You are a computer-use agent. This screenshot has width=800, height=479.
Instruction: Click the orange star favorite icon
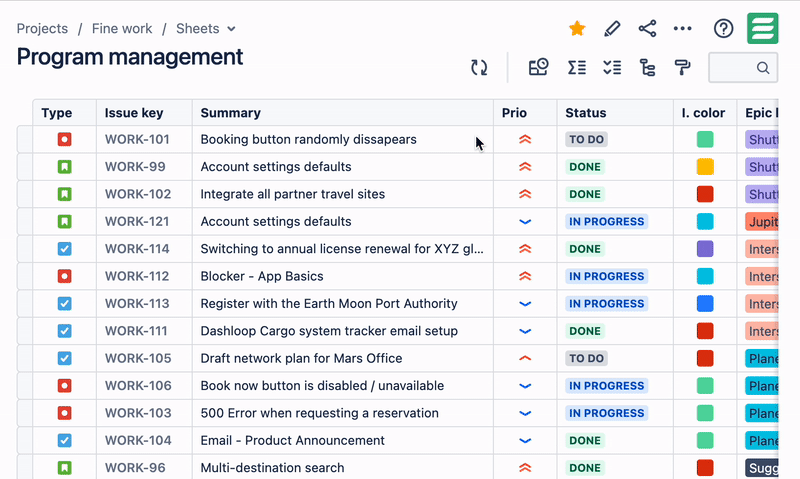(x=577, y=28)
